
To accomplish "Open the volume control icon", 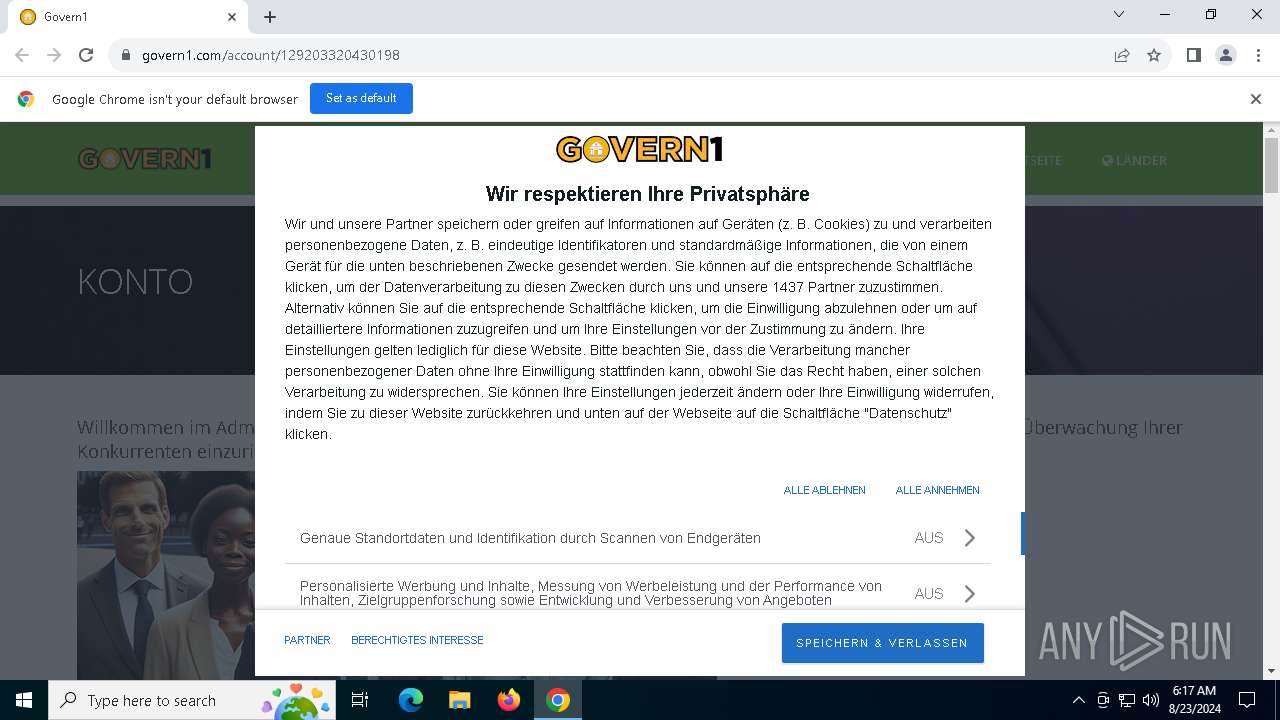I will click(x=1151, y=700).
